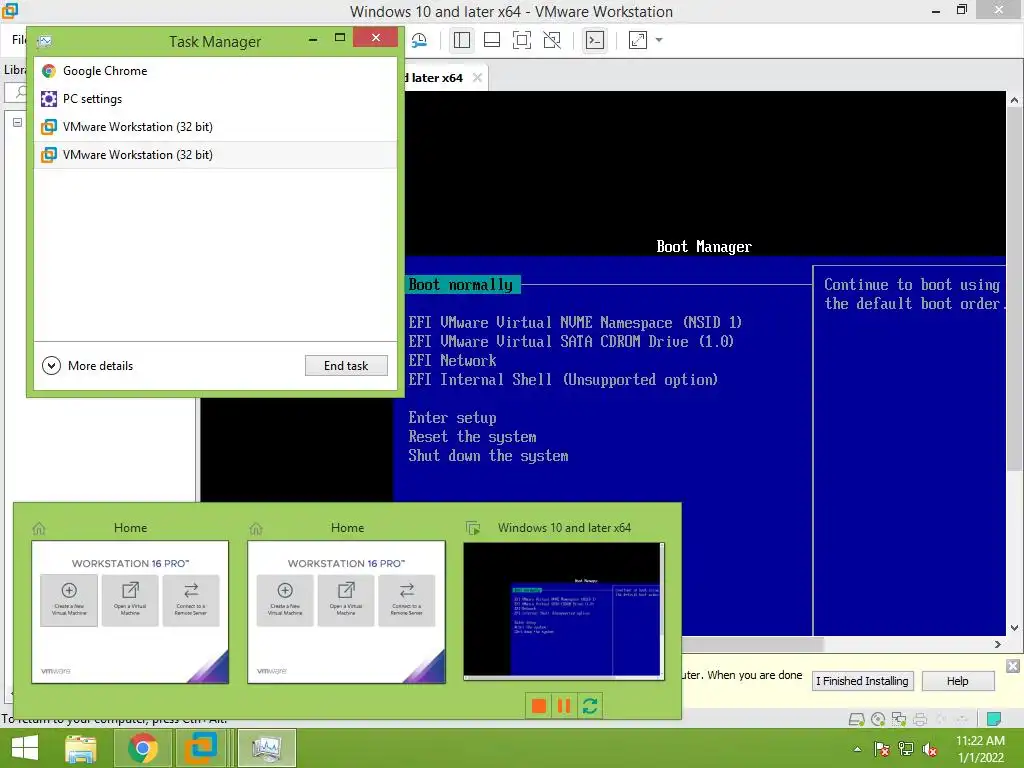The image size is (1024, 768).
Task: Click the muted volume tray icon
Action: [x=930, y=749]
